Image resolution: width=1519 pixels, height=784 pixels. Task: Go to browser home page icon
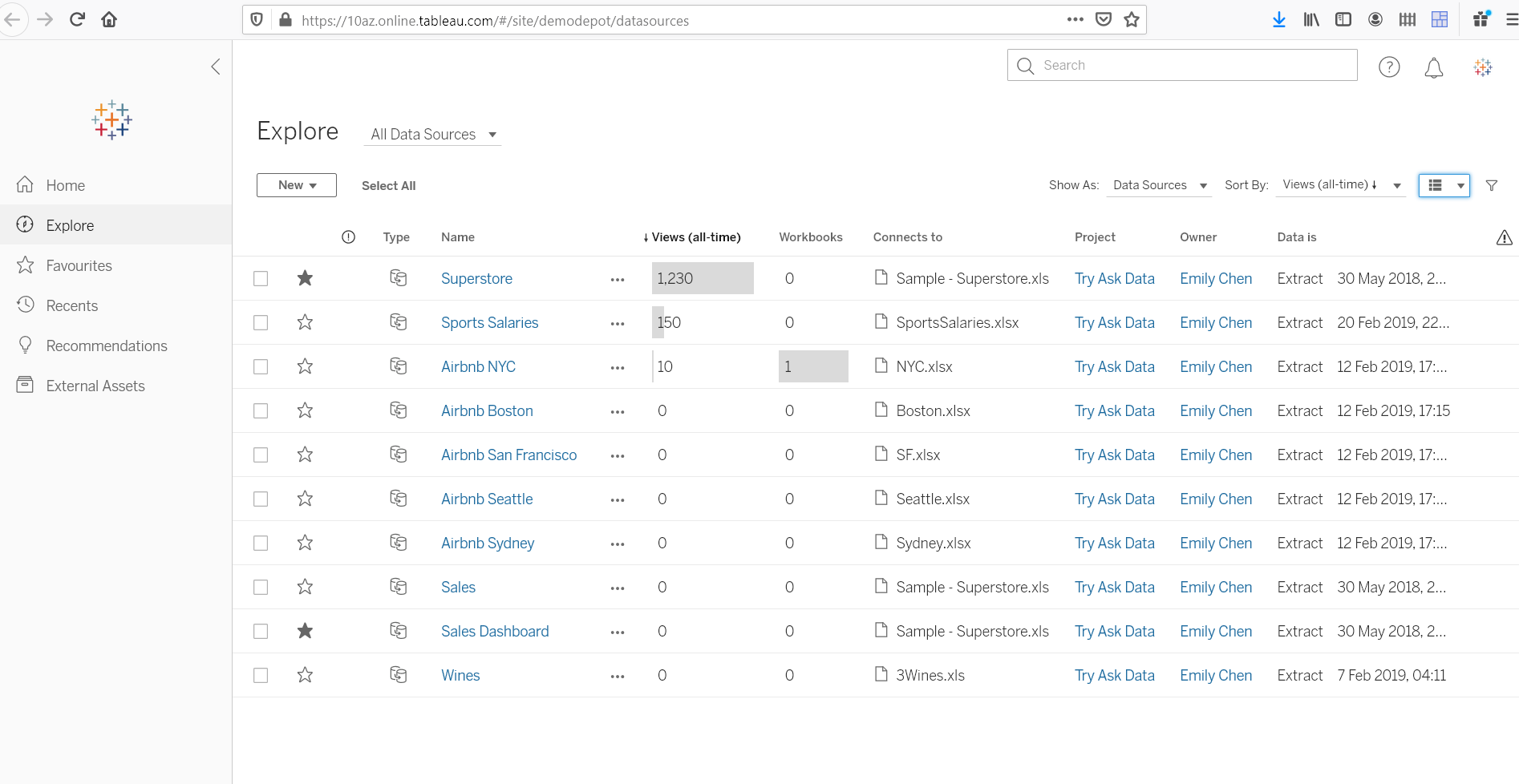coord(109,19)
